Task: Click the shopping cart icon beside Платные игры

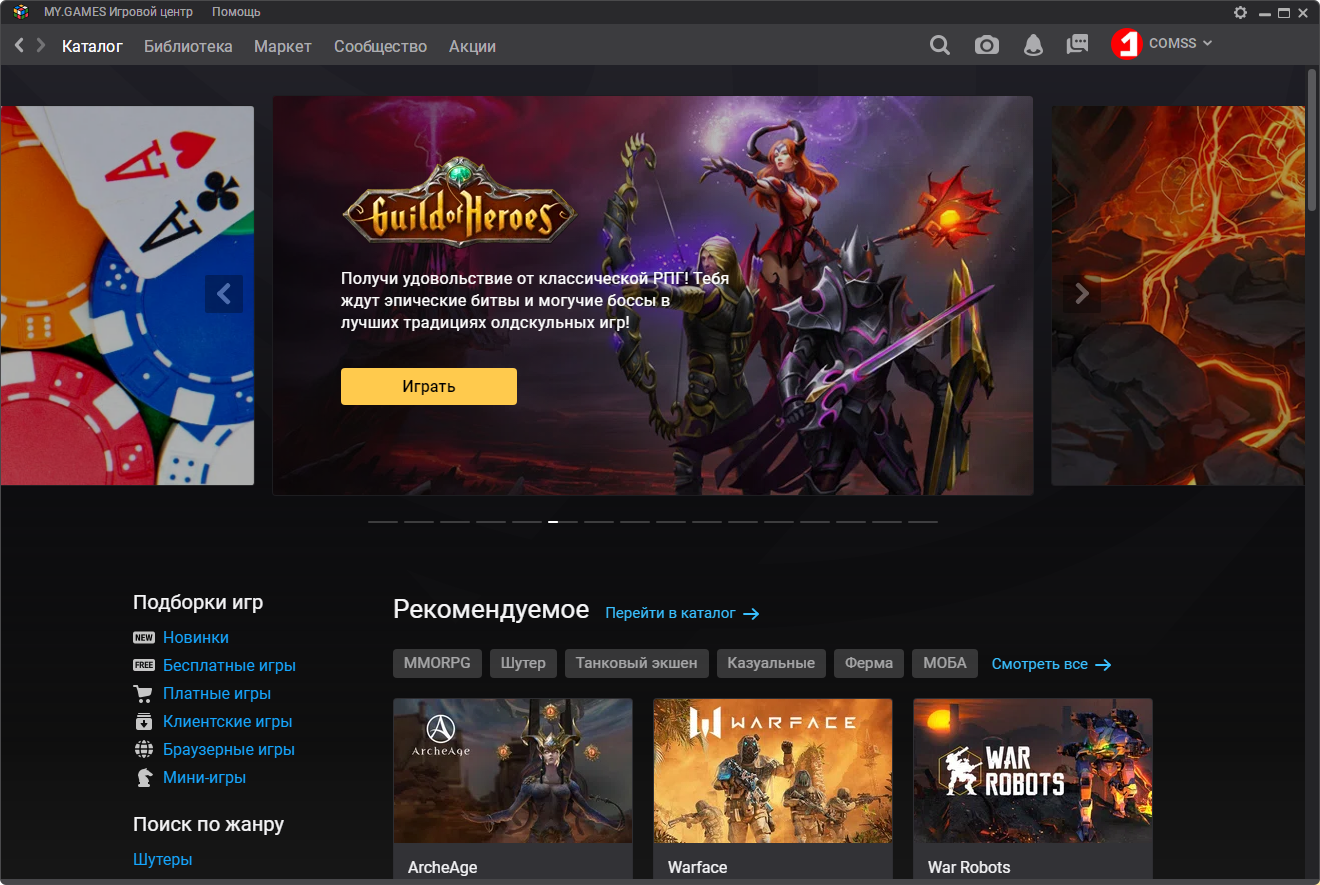Action: 144,693
